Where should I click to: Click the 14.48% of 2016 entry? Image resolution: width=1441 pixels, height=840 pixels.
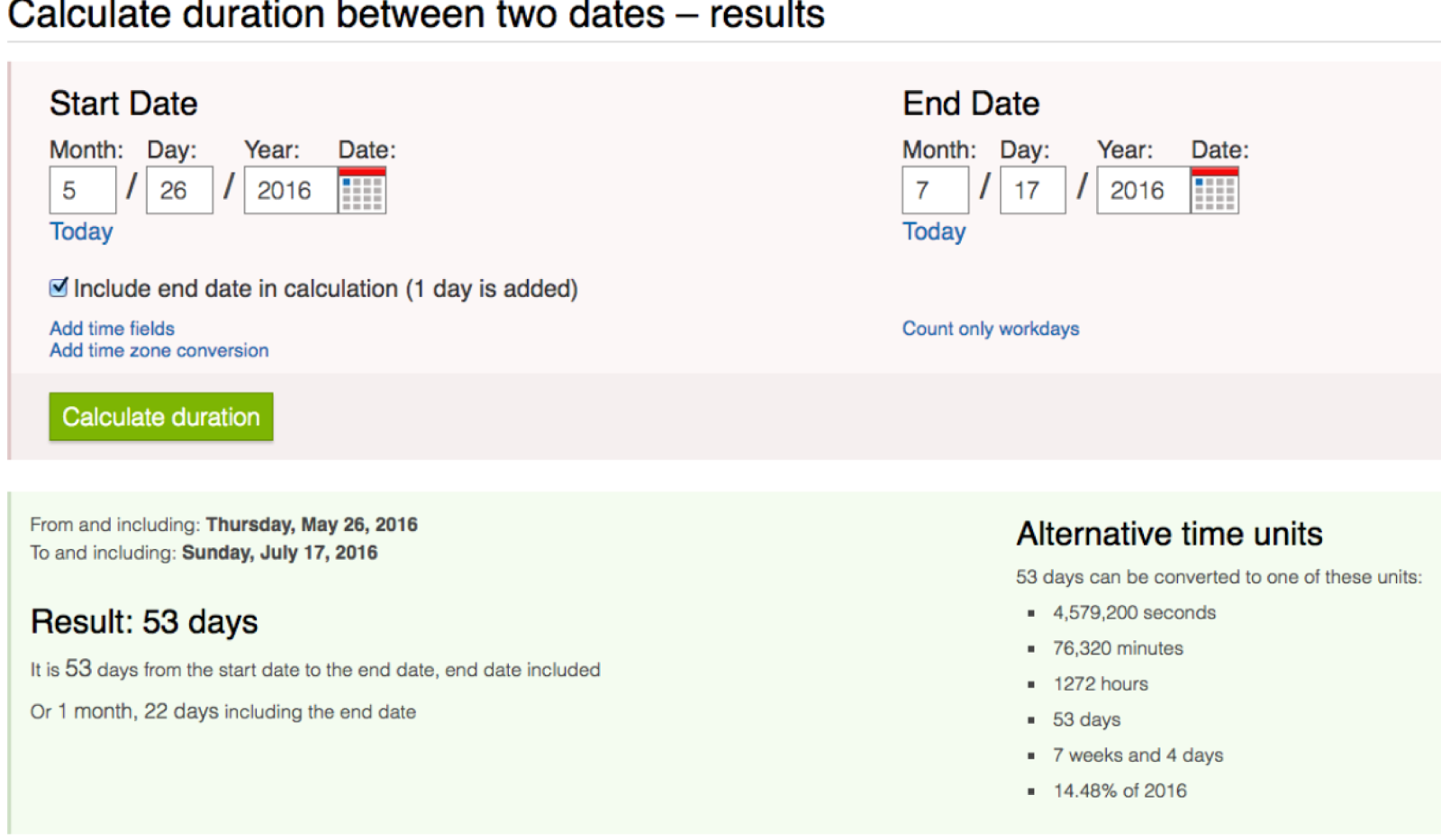[x=1119, y=790]
